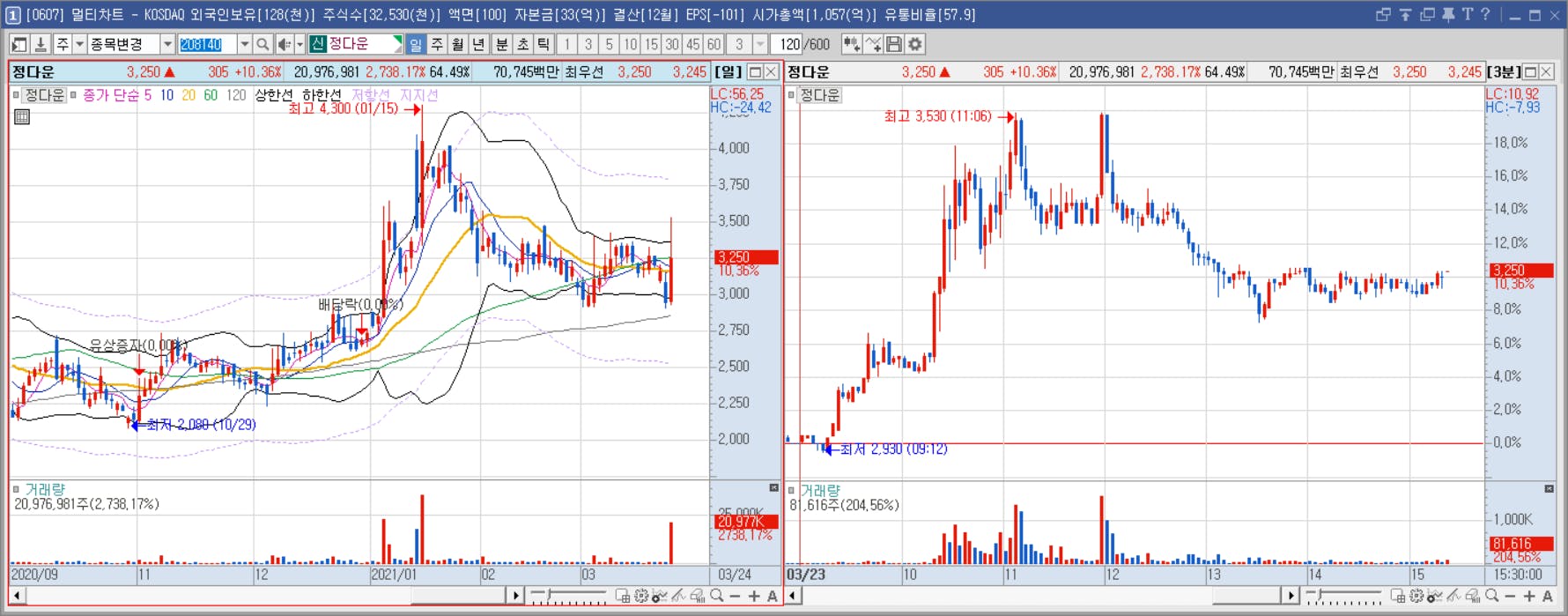Switch to the 분 minute chart tab
The image size is (1568, 616).
(501, 44)
